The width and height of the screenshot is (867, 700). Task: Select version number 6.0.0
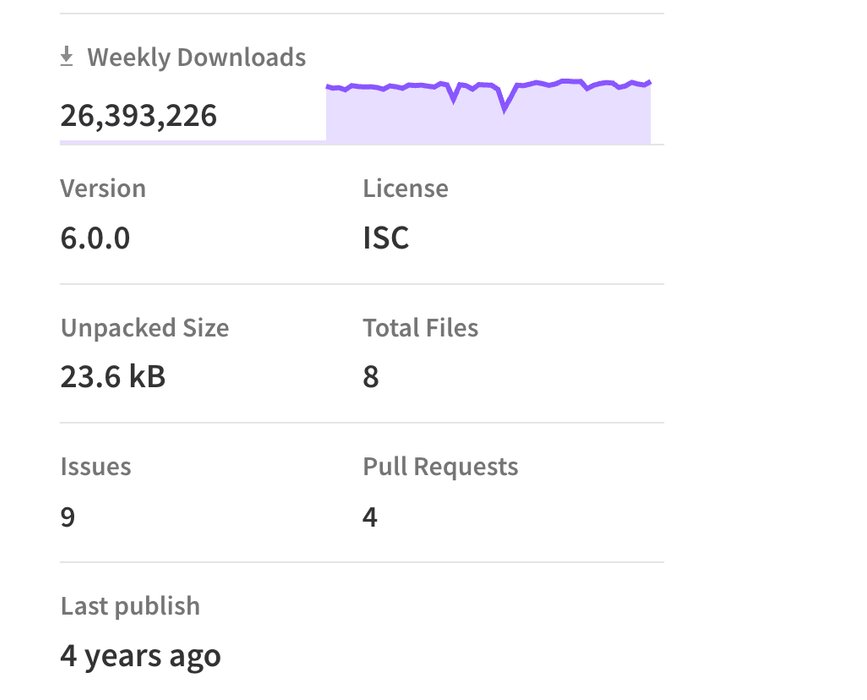point(95,238)
